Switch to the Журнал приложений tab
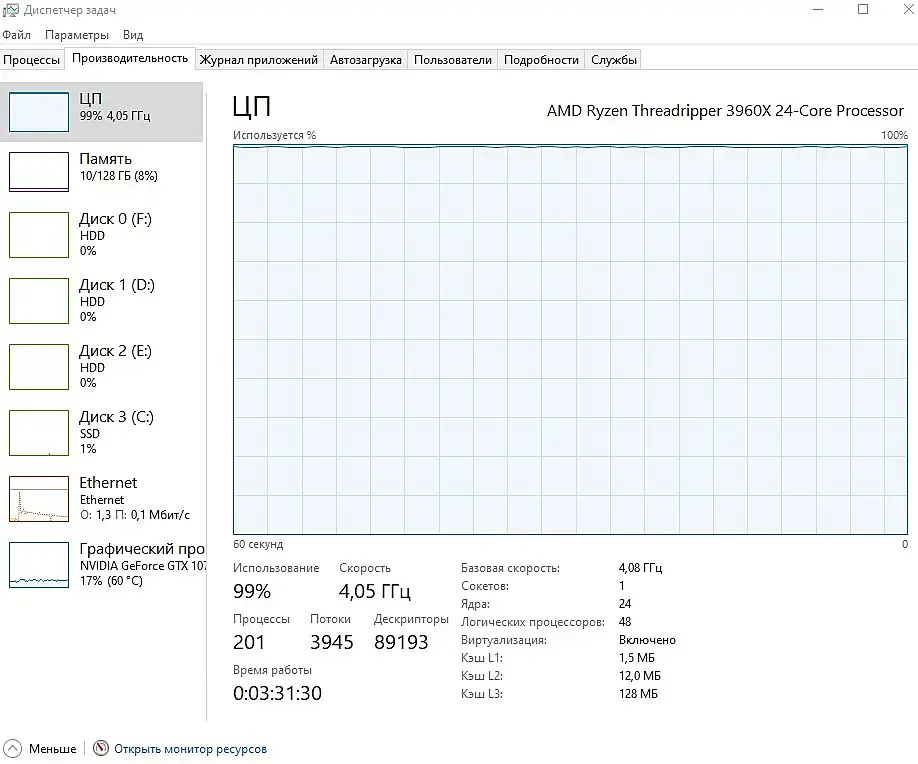918x764 pixels. click(259, 60)
